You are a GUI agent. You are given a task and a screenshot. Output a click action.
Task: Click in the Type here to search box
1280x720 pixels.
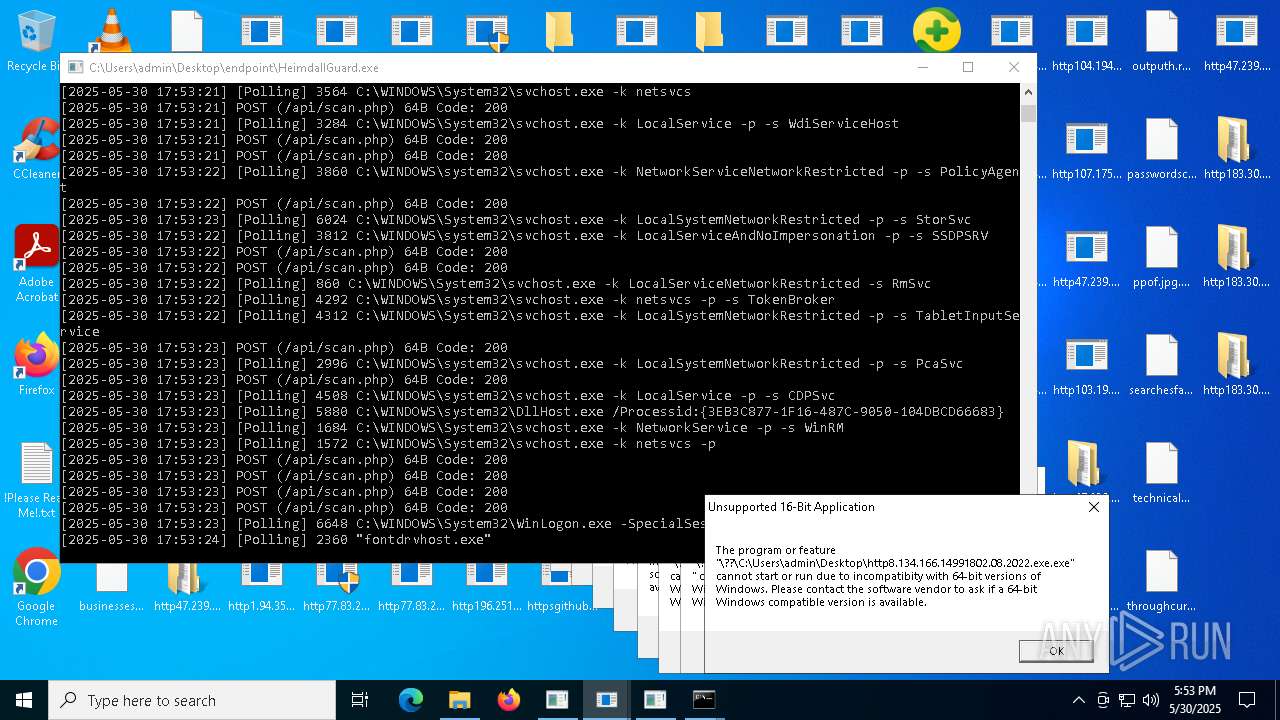[x=192, y=700]
